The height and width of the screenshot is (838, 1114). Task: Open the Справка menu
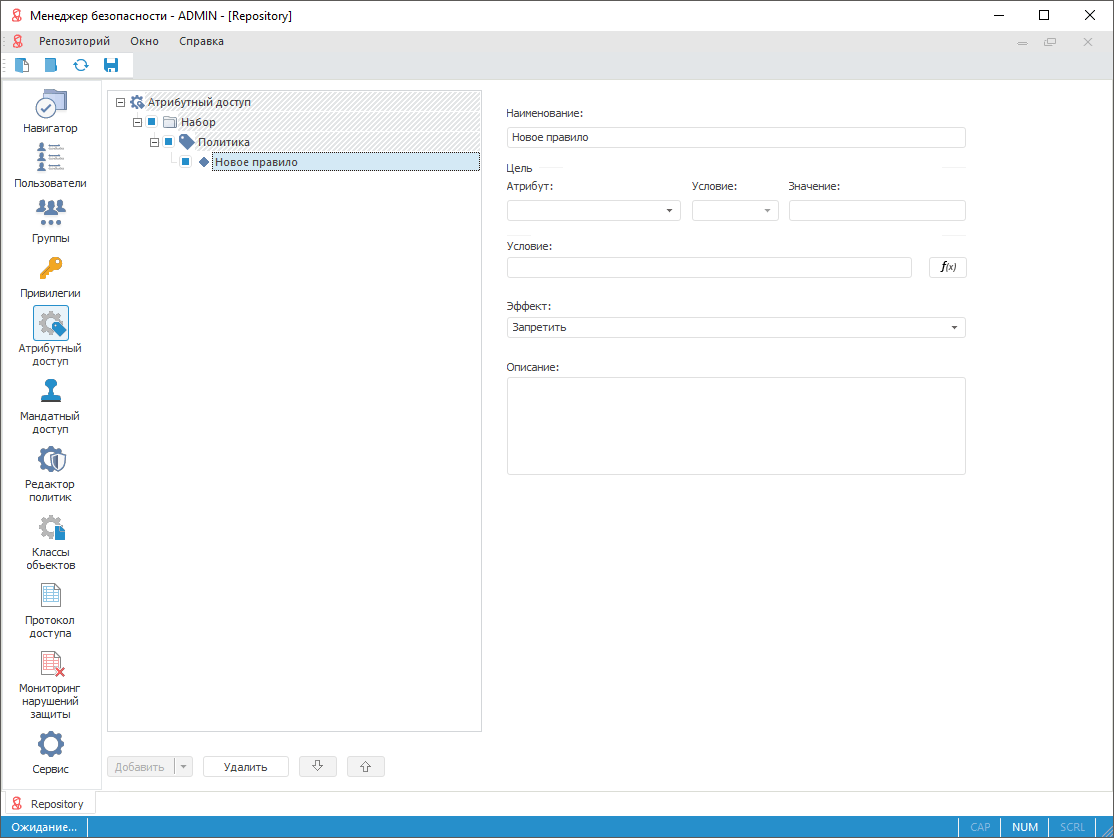coord(201,42)
